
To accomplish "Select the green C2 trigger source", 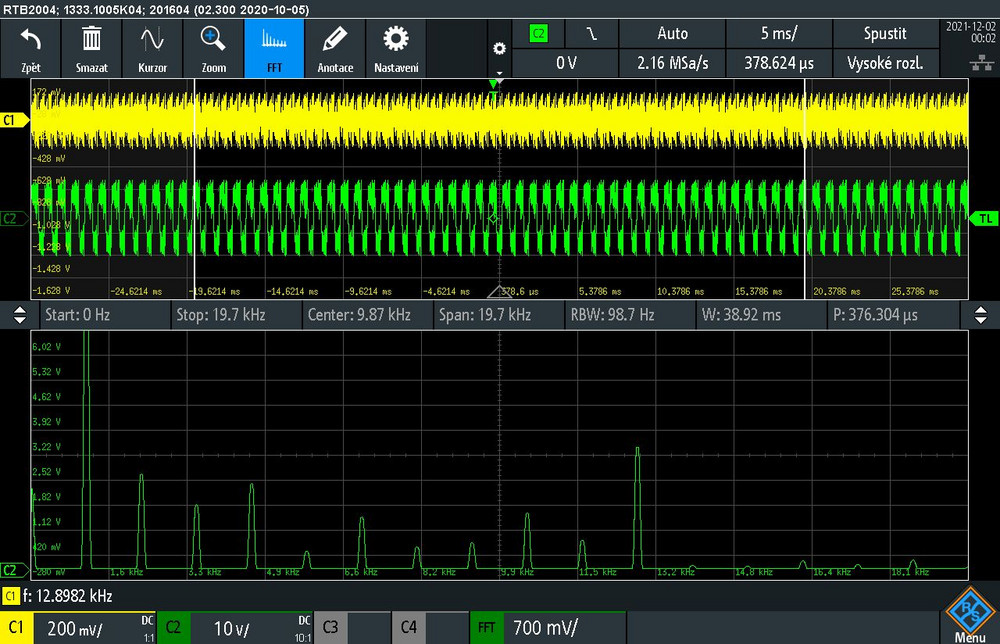I will coord(539,34).
